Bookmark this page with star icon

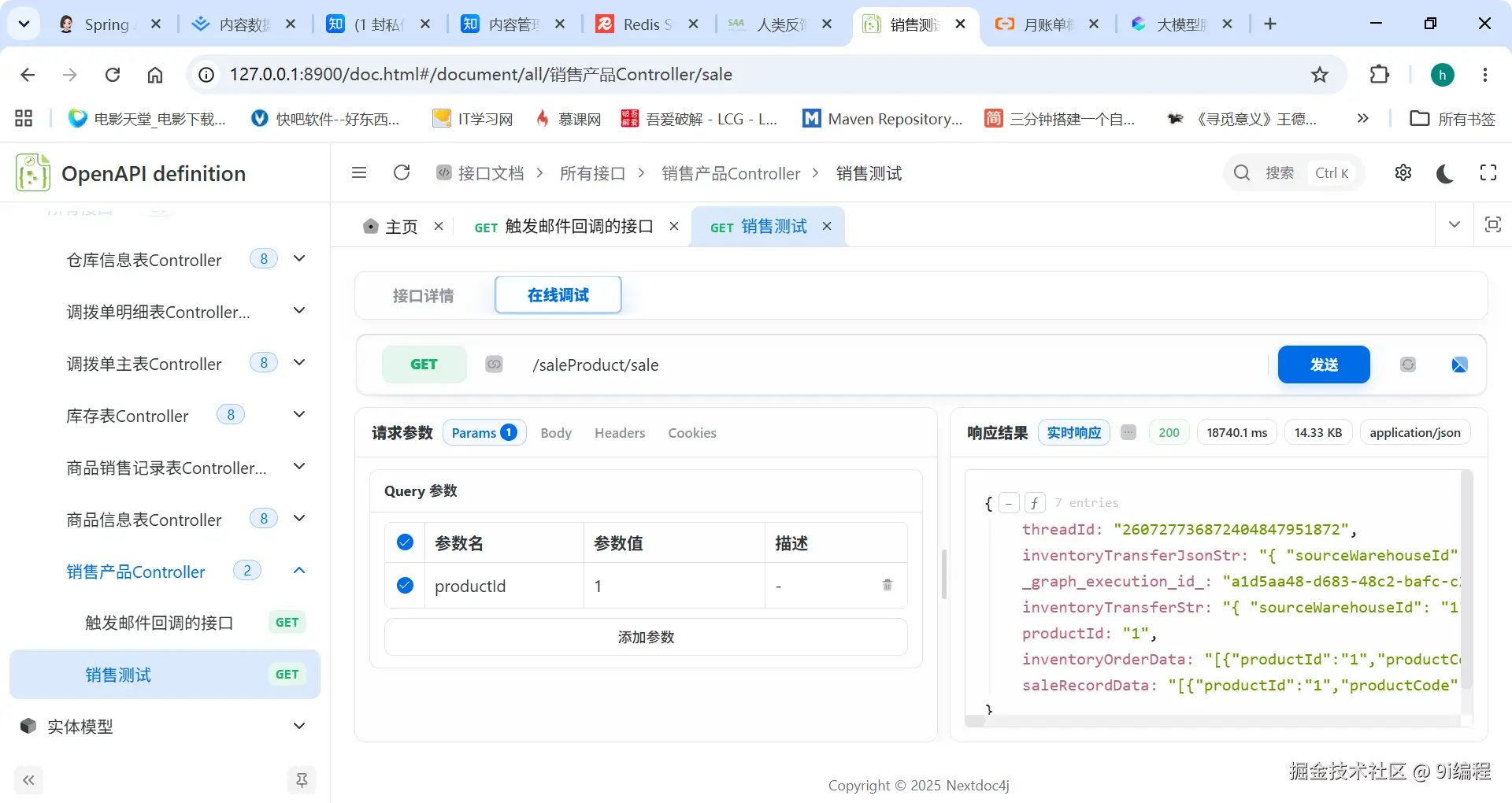point(1320,74)
